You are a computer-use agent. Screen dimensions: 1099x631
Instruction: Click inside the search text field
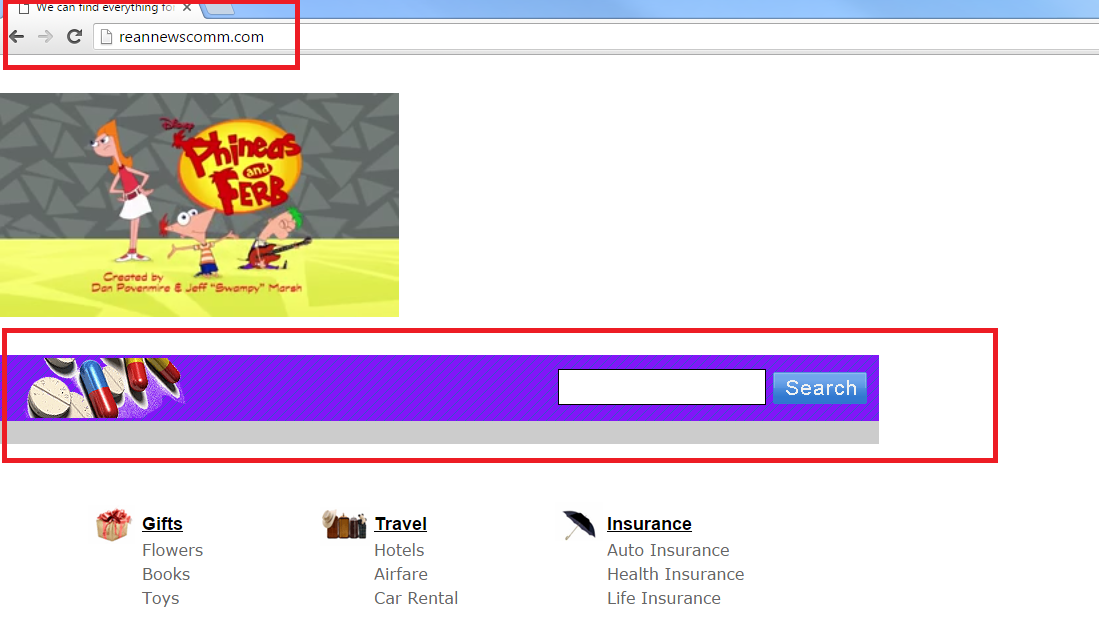click(661, 387)
